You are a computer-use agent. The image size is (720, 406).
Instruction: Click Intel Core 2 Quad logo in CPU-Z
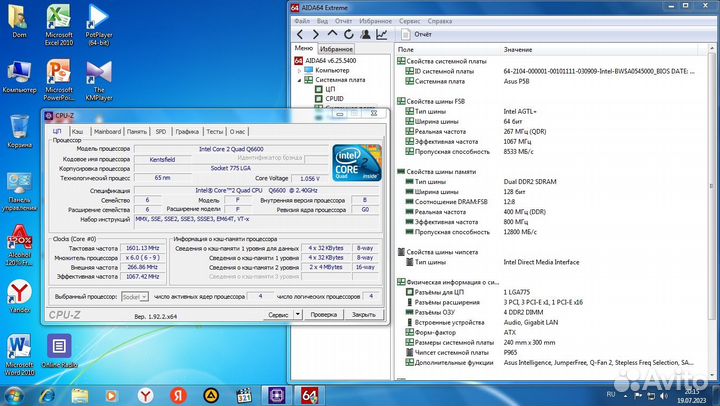coord(357,163)
